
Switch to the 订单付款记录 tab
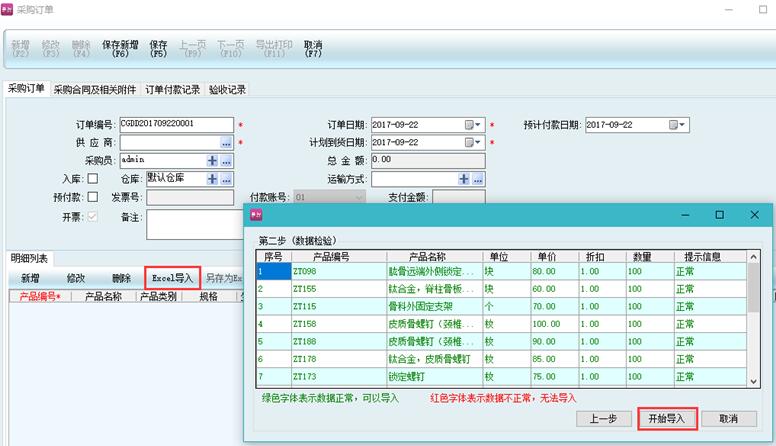click(x=173, y=90)
